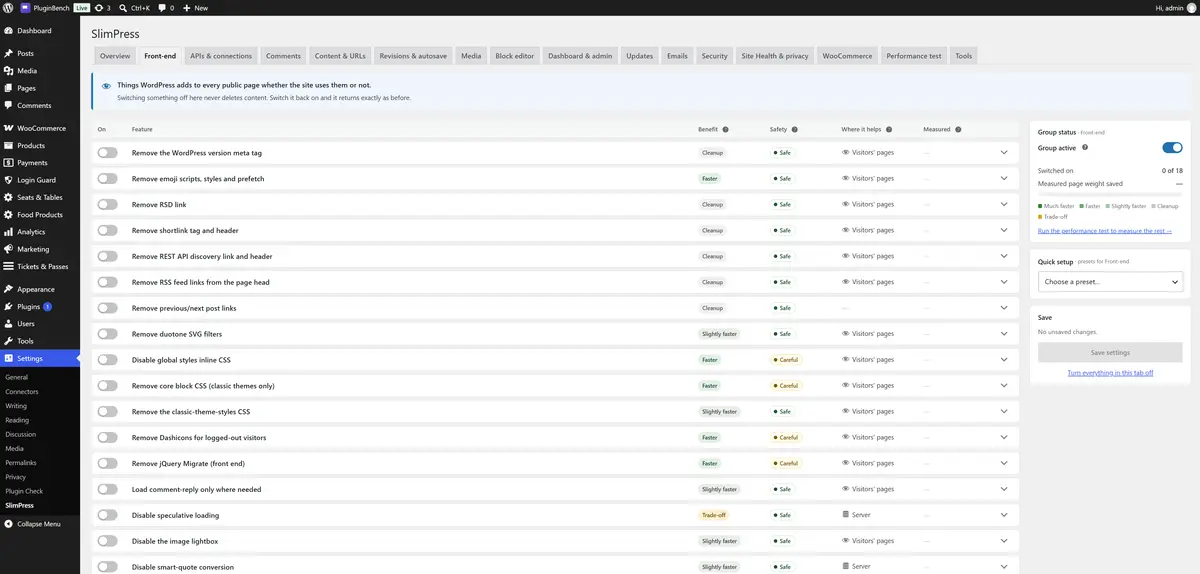Open Tickets & Passes sidebar menu
This screenshot has width=1200, height=574.
(x=40, y=266)
